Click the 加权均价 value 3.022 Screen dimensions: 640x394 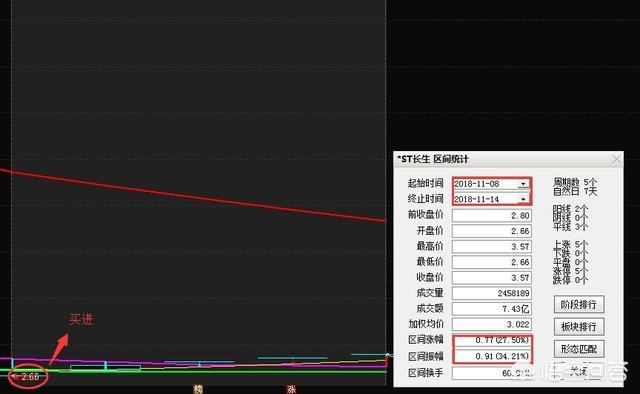[491, 325]
